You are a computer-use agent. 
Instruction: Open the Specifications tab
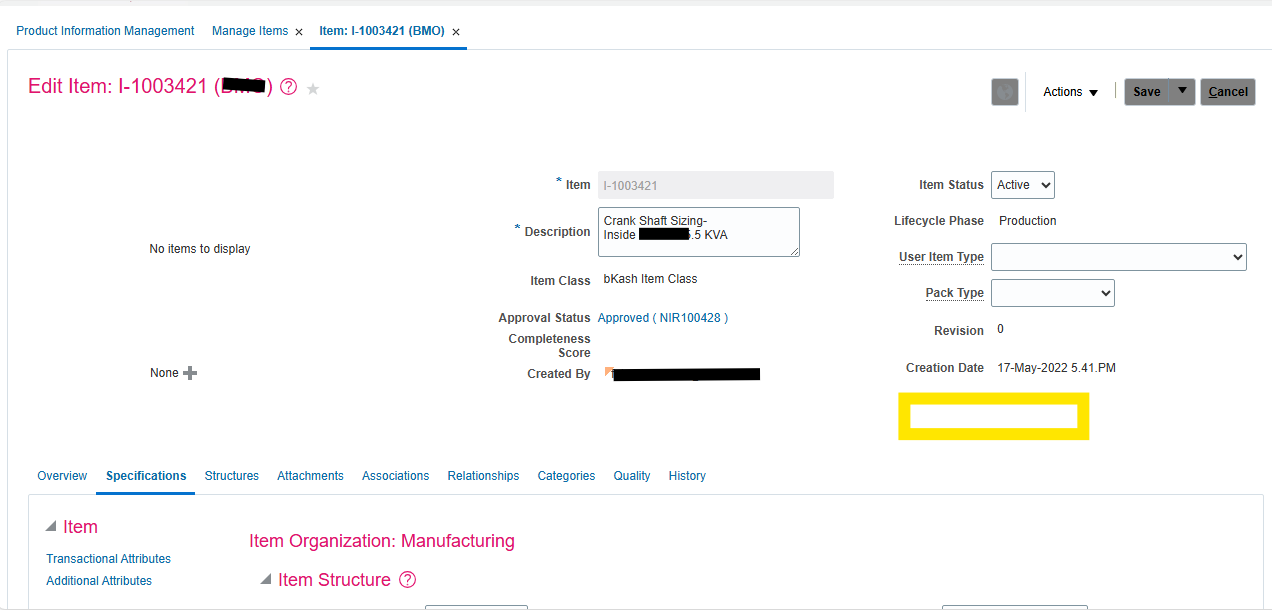click(x=146, y=476)
